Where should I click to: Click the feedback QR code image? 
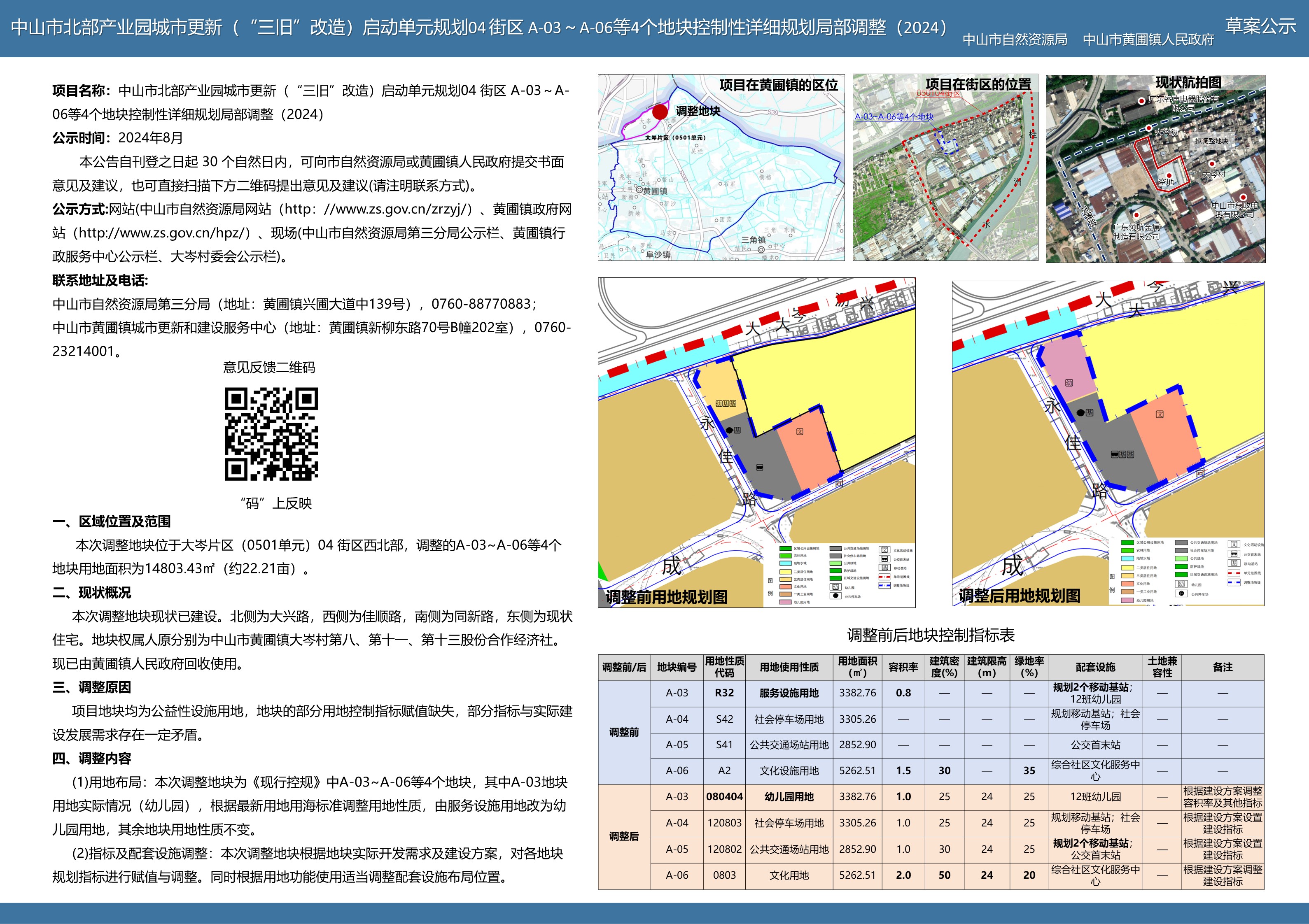(271, 434)
